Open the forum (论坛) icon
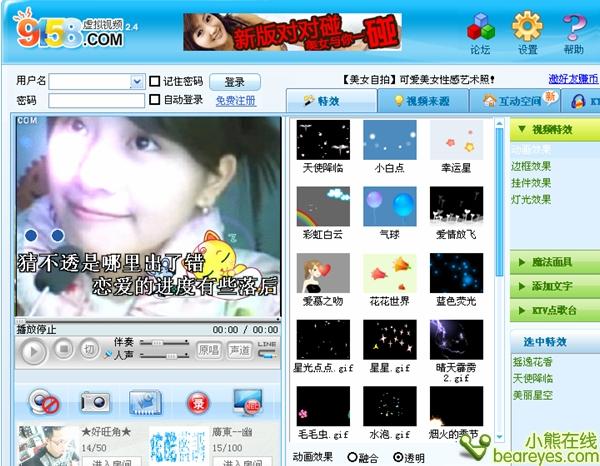Image resolution: width=600 pixels, height=466 pixels. tap(481, 32)
